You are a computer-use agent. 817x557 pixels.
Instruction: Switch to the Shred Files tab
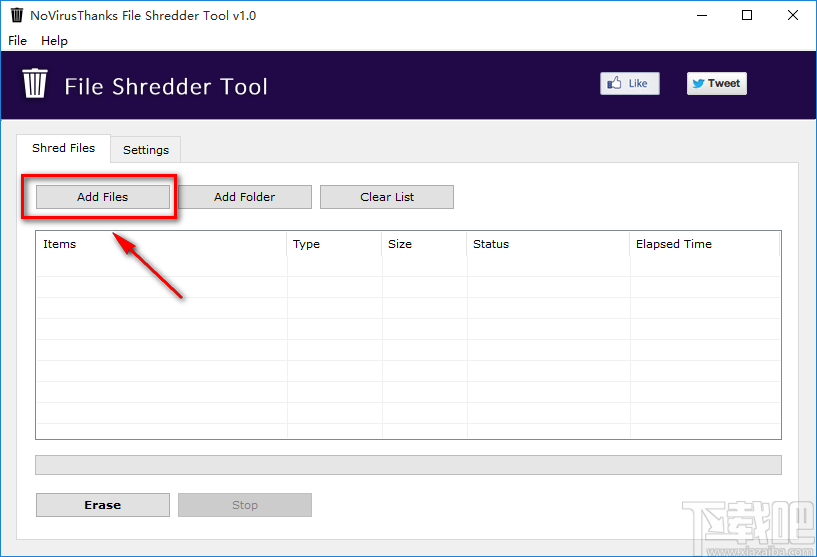point(64,148)
